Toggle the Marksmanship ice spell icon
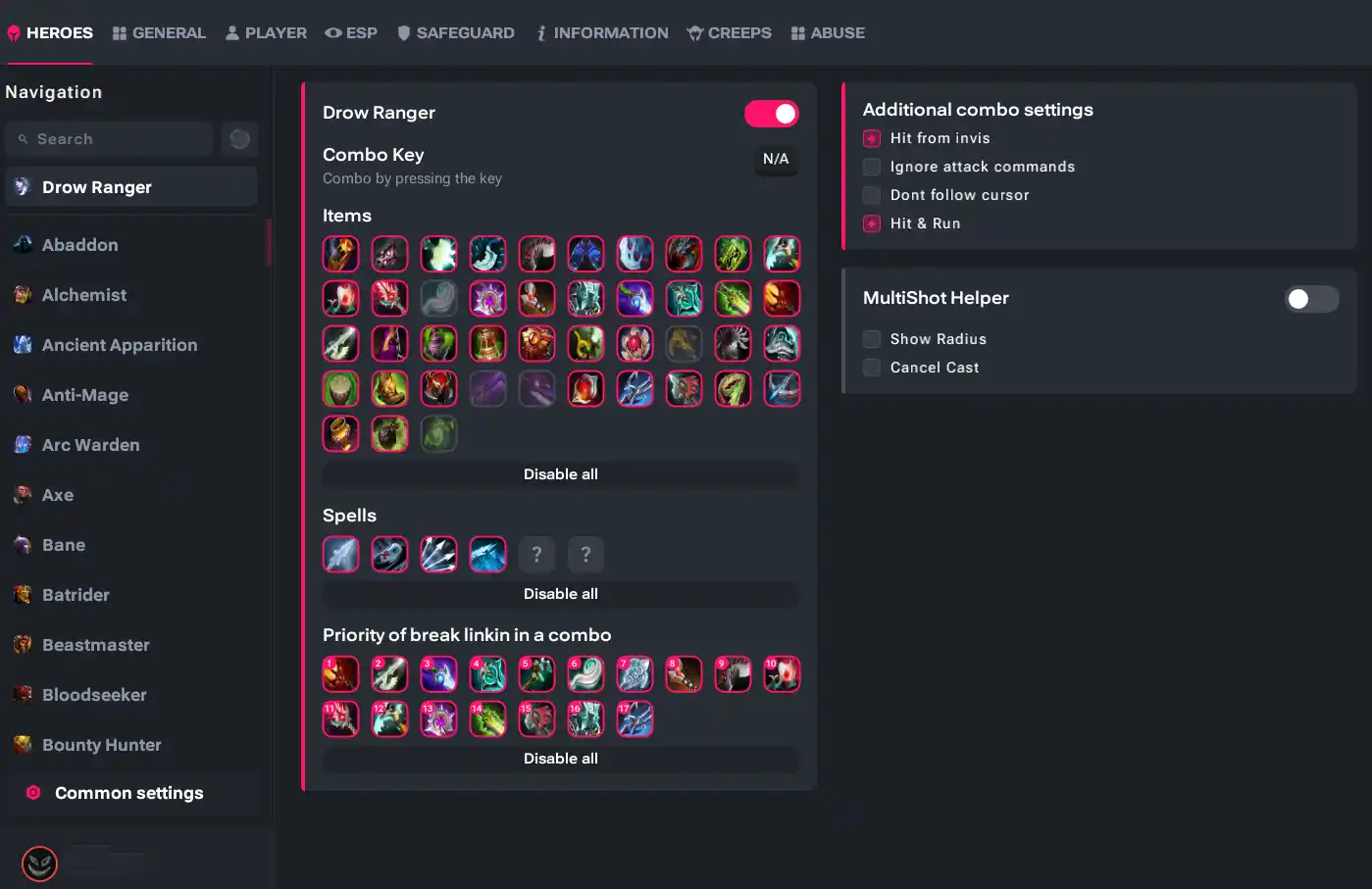 [x=488, y=555]
